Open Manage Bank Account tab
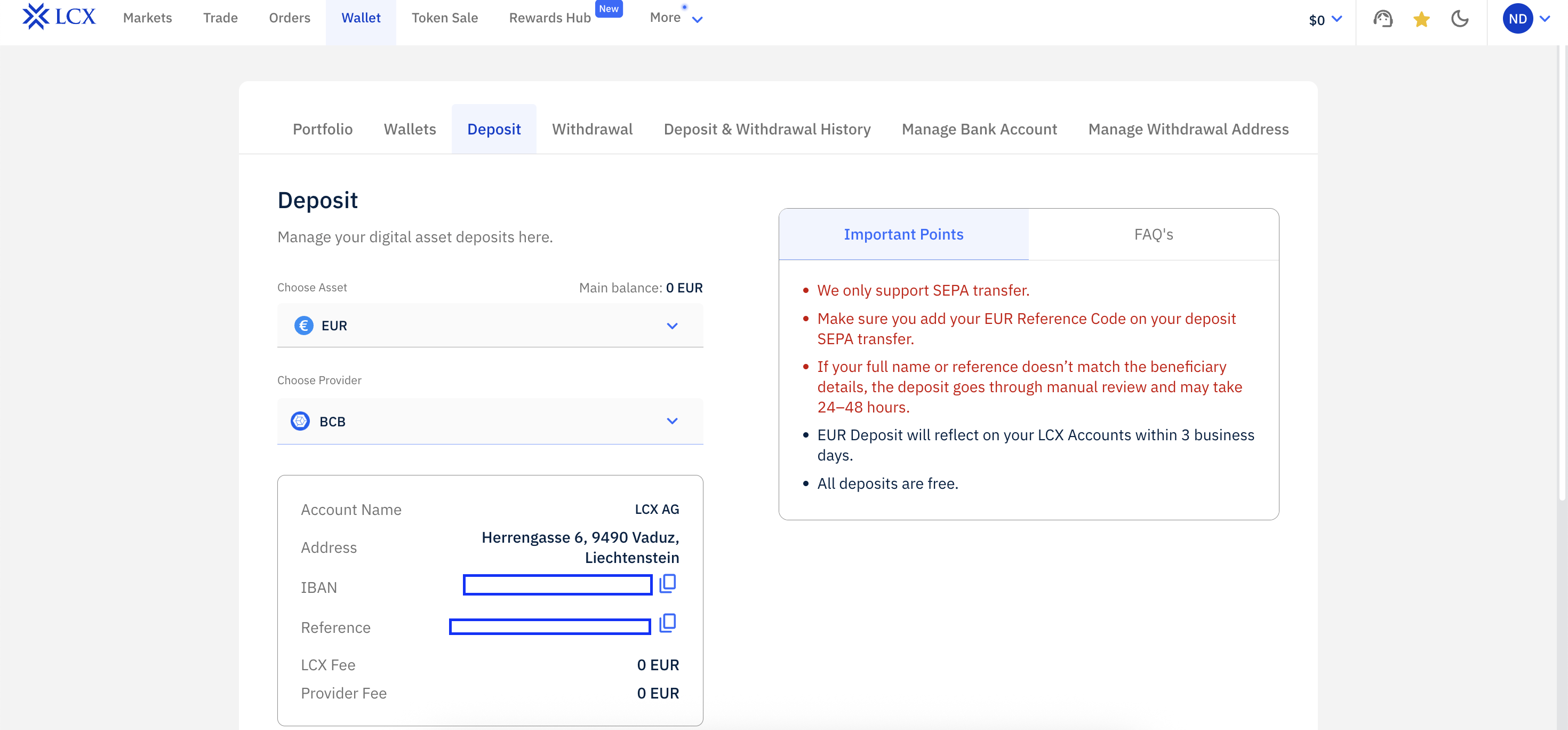Screen dimensions: 1568x730 (x=979, y=129)
